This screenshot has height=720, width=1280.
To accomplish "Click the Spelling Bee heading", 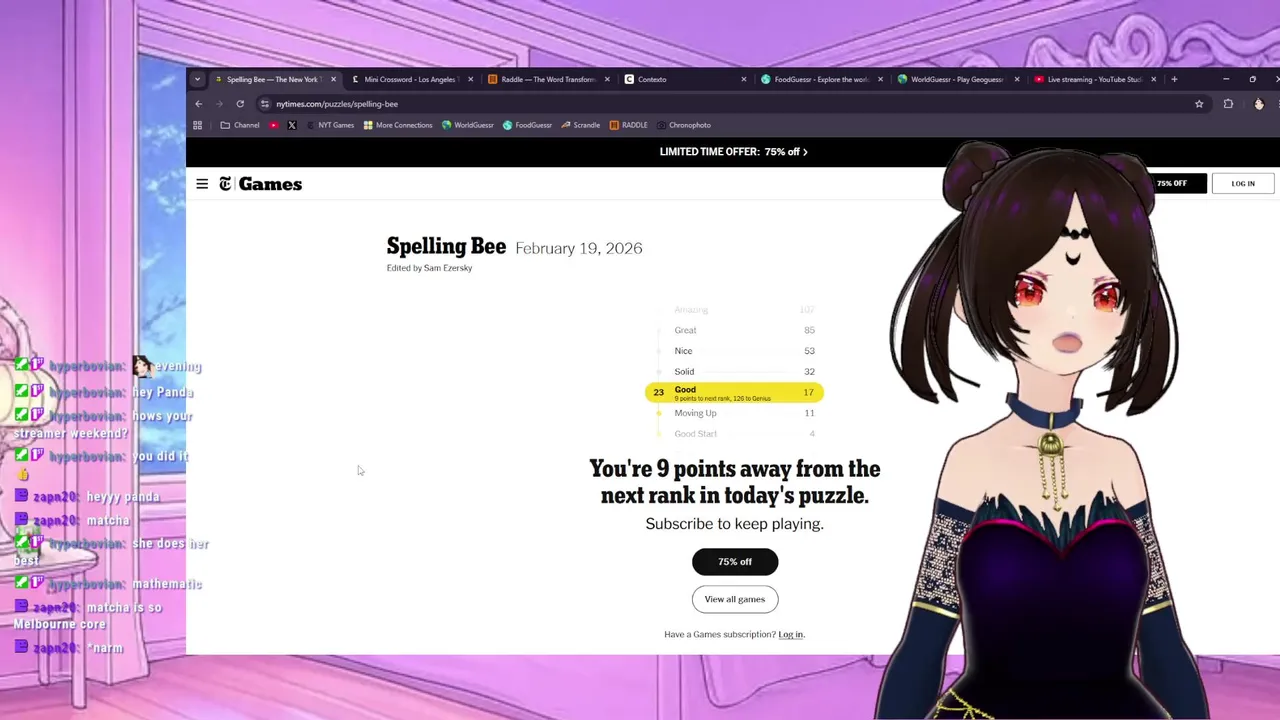I will coord(446,247).
